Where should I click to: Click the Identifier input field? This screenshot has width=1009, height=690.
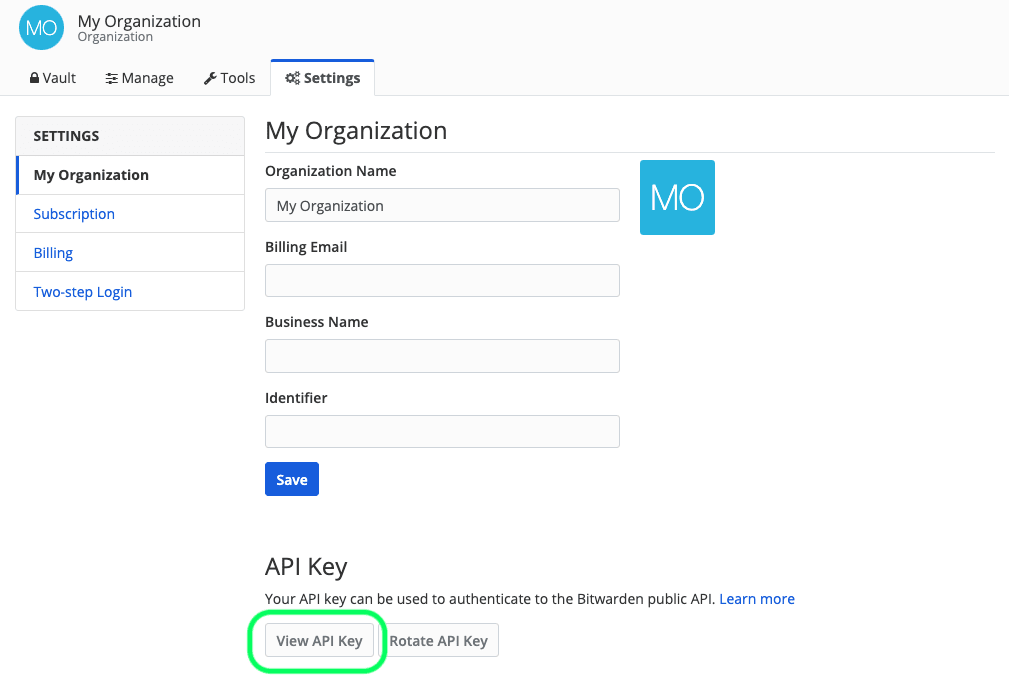tap(442, 431)
